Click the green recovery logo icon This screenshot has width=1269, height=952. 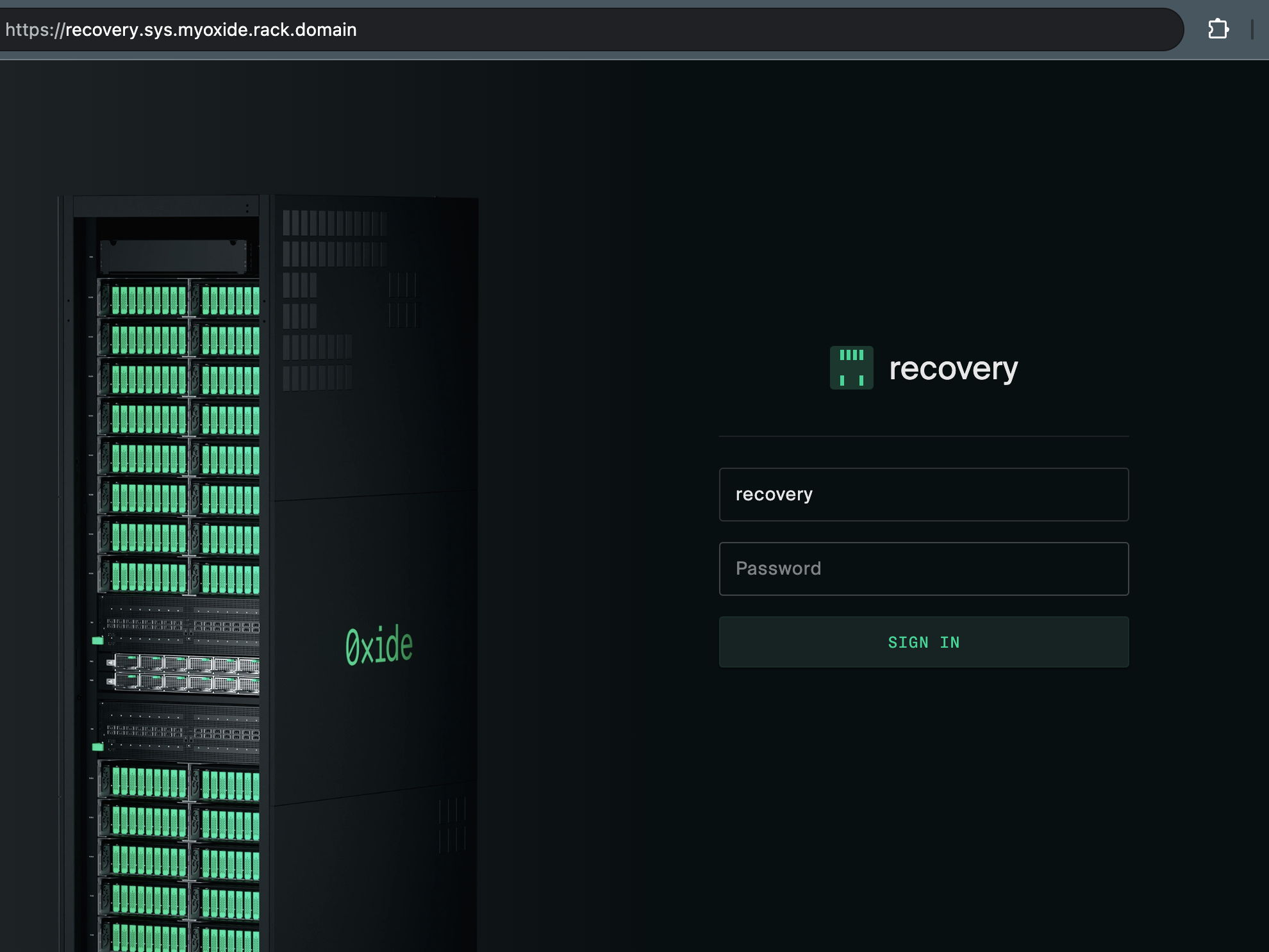point(851,368)
